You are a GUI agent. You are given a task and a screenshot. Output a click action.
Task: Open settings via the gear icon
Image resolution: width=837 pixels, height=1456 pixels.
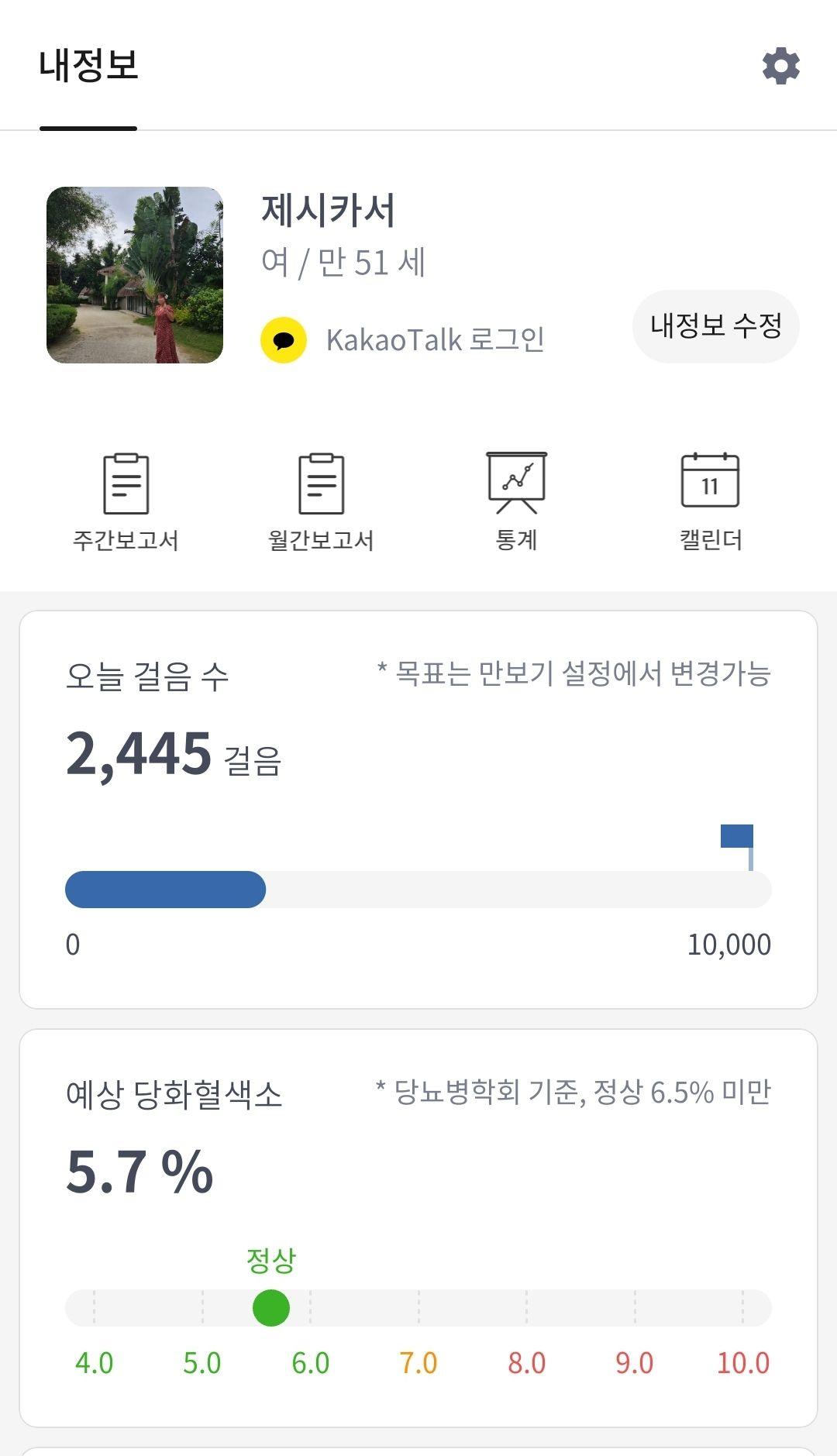pos(780,66)
